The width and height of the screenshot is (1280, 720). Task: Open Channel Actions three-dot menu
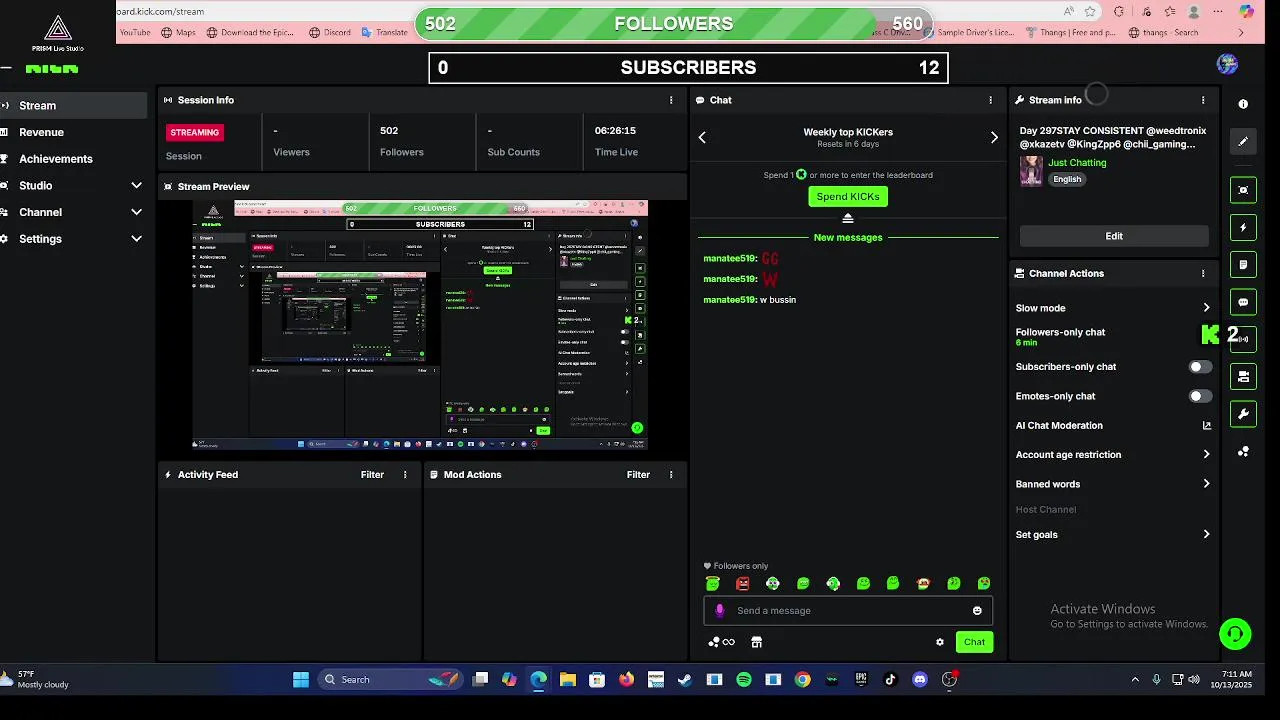pos(1203,273)
